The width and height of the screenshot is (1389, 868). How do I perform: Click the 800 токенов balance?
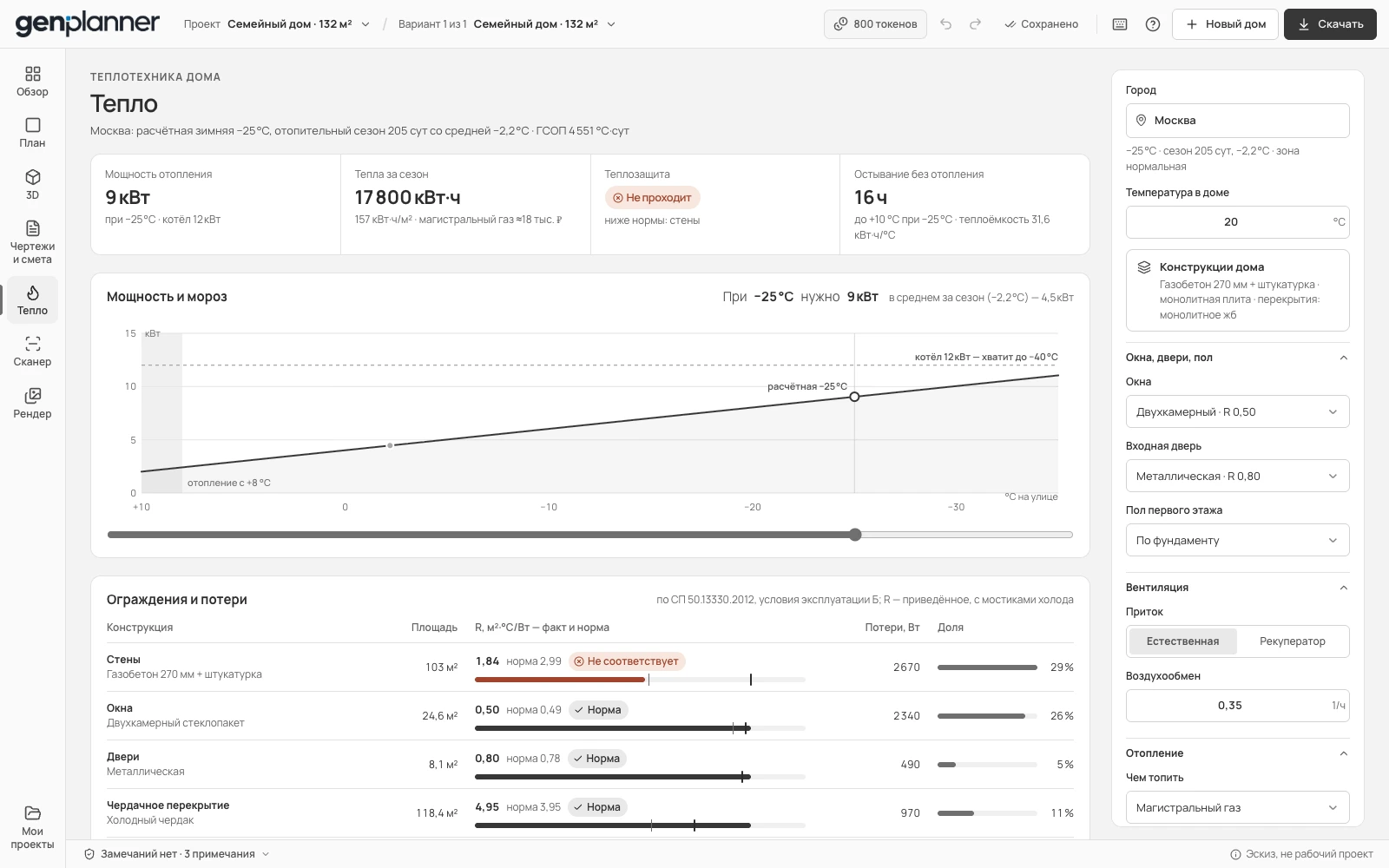875,24
